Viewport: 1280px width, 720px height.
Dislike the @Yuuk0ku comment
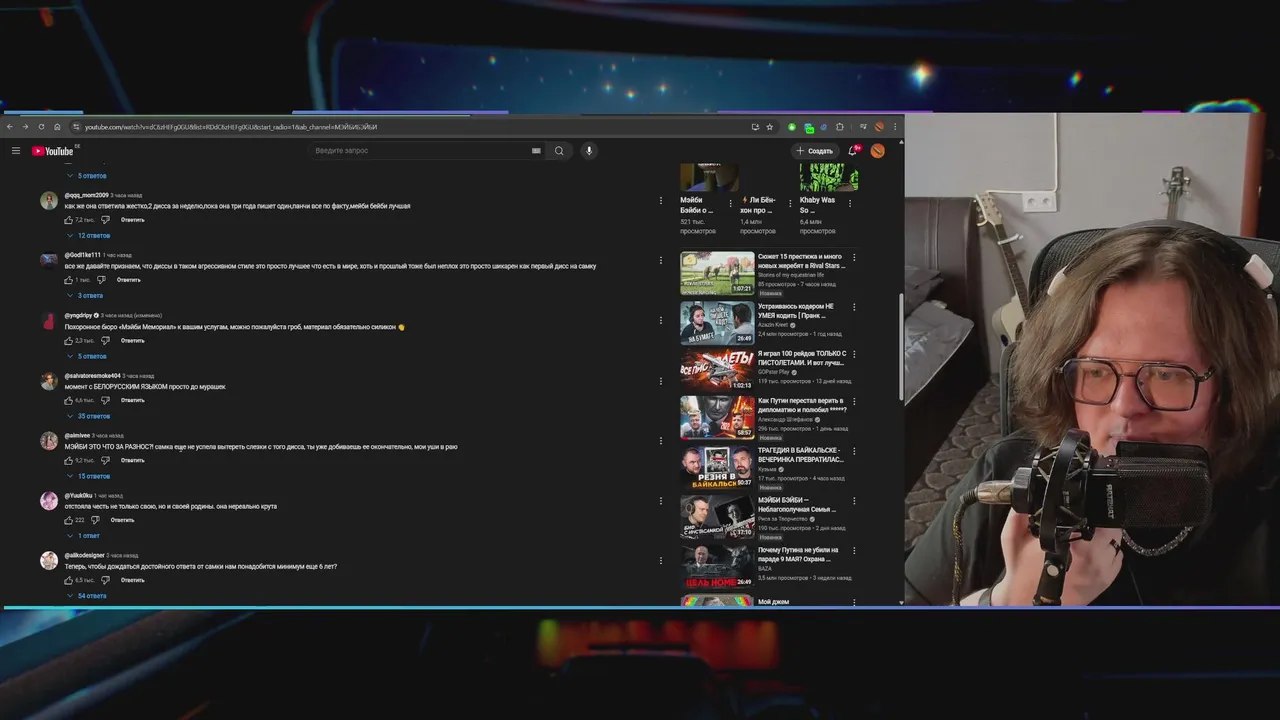point(95,520)
